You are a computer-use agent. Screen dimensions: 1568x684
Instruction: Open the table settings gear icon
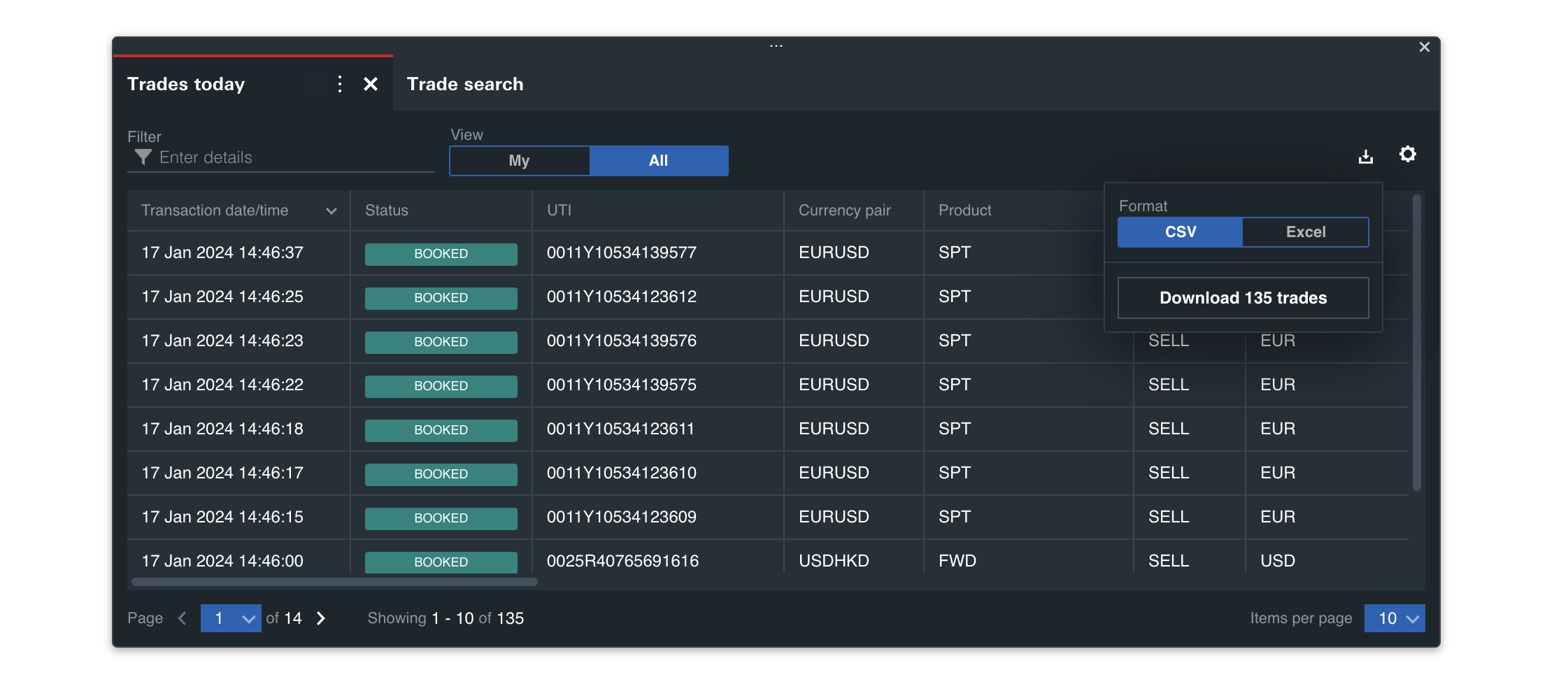(1407, 155)
